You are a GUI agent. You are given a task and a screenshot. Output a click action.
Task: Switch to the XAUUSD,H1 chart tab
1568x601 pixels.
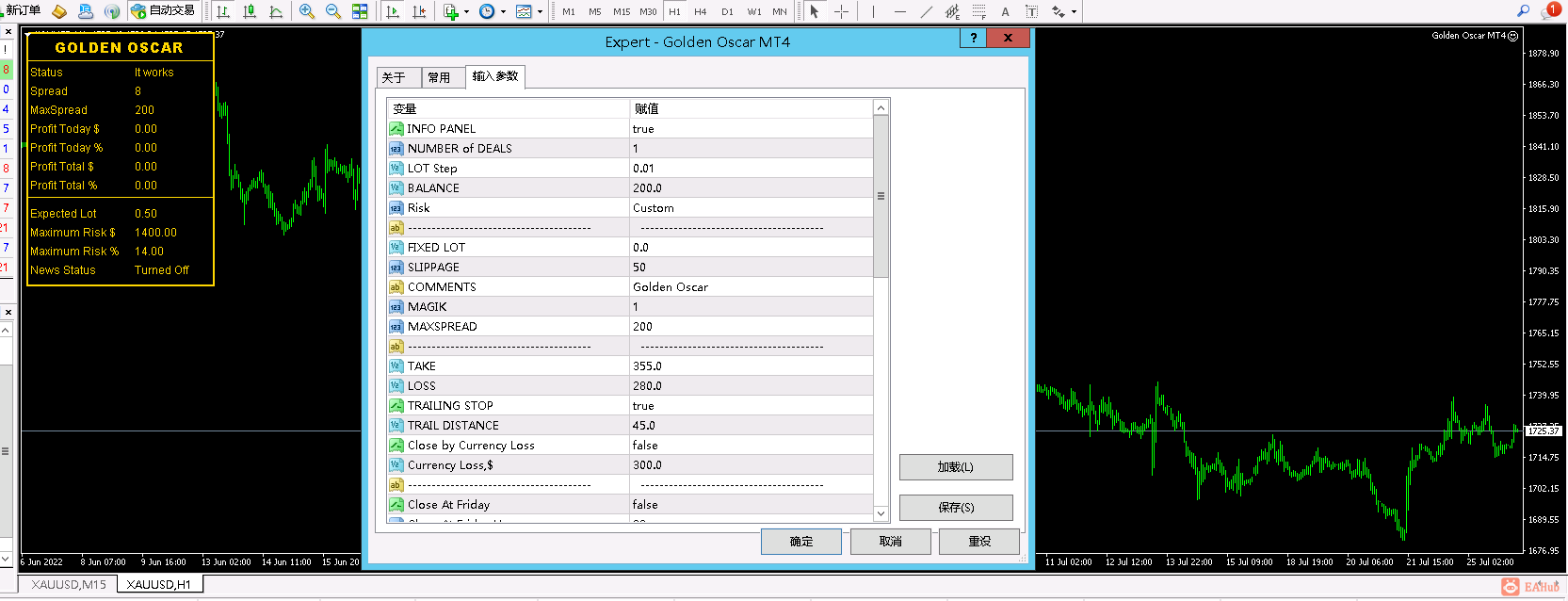(159, 584)
